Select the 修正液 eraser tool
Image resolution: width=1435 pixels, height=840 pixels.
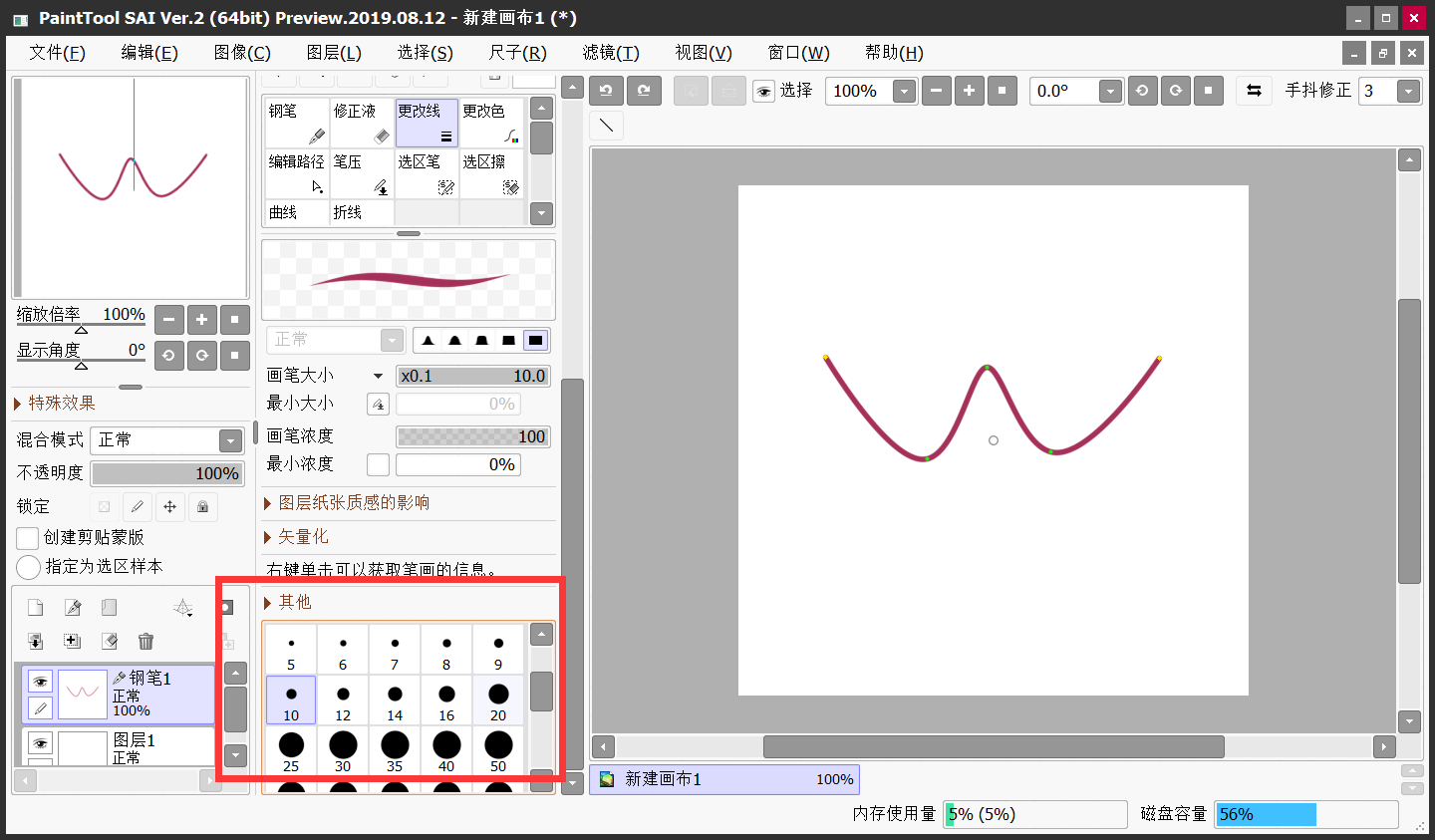click(362, 123)
